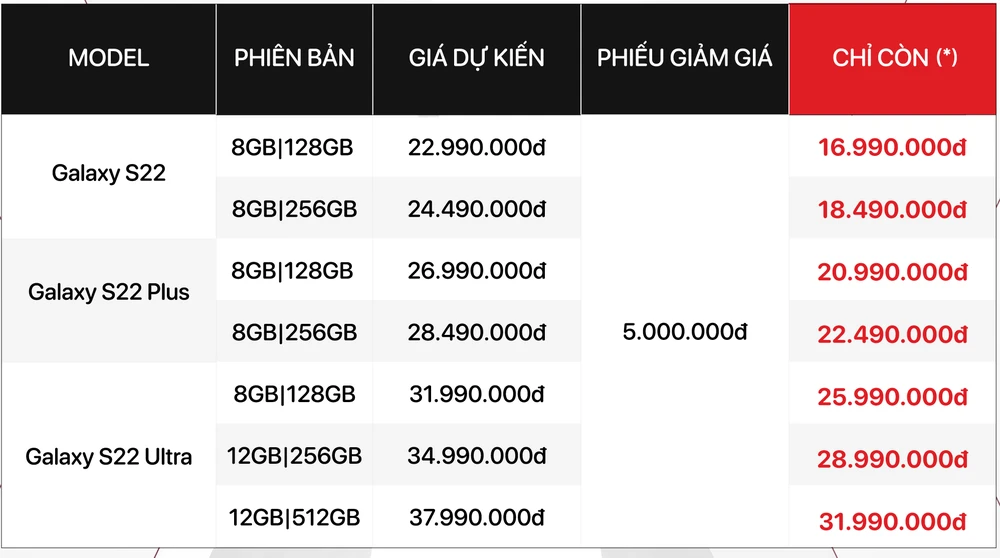The image size is (1000, 558).
Task: Select the 24.490.000đ expected price
Action: coord(476,209)
